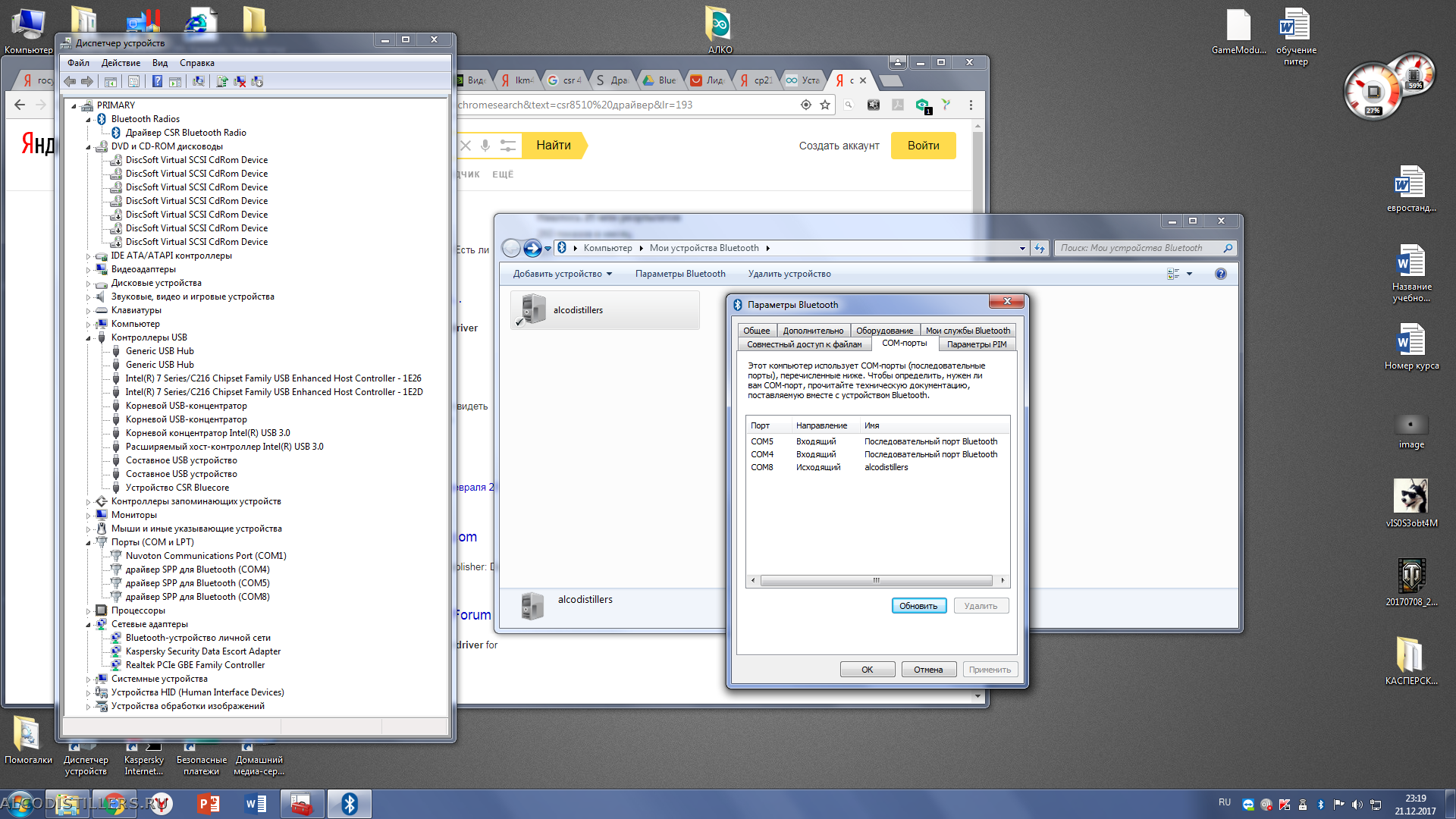Image resolution: width=1456 pixels, height=819 pixels.
Task: Click Отмена in Параметры Bluetooth dialog
Action: [928, 670]
